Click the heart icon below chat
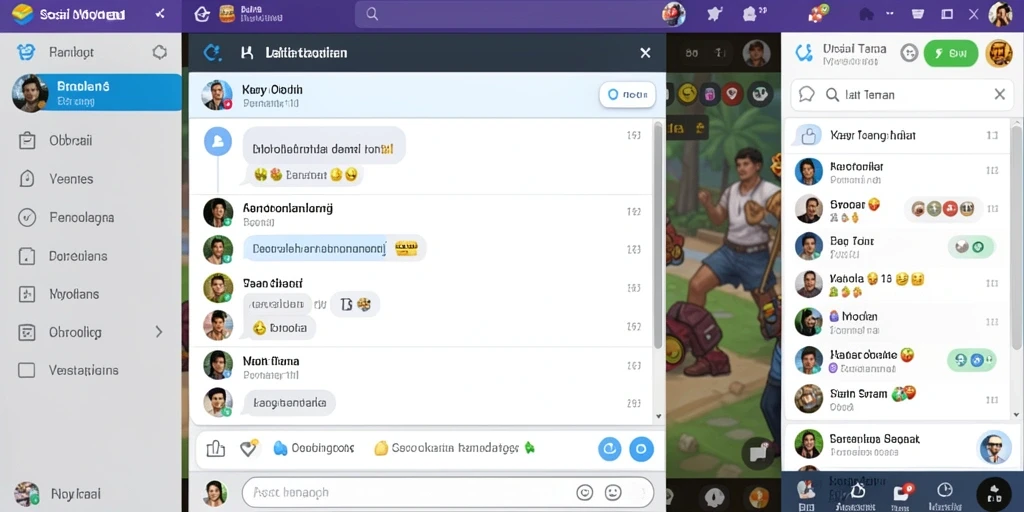Image resolution: width=1024 pixels, height=512 pixels. click(249, 448)
